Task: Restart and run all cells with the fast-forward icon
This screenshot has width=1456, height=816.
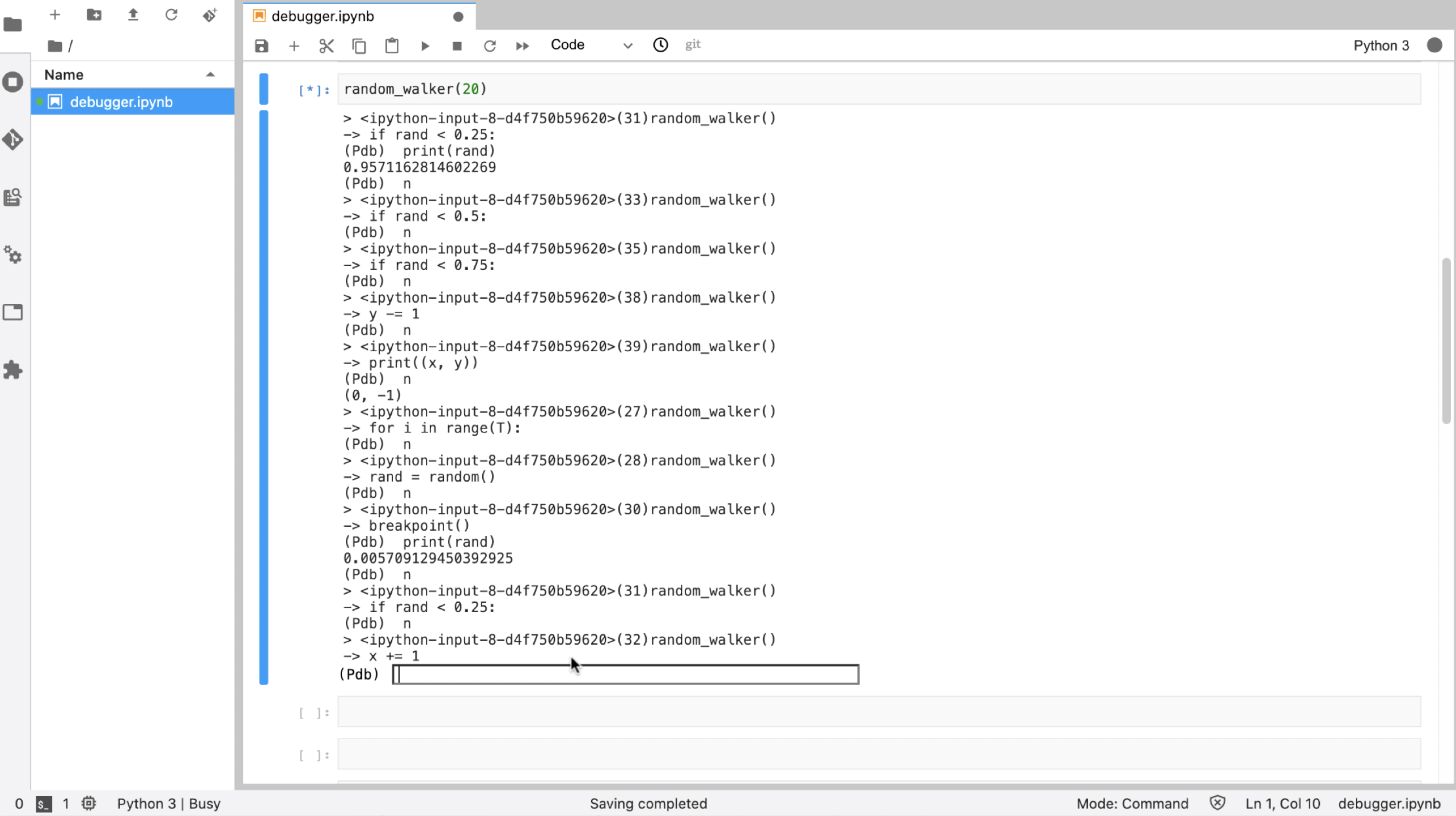Action: click(522, 46)
